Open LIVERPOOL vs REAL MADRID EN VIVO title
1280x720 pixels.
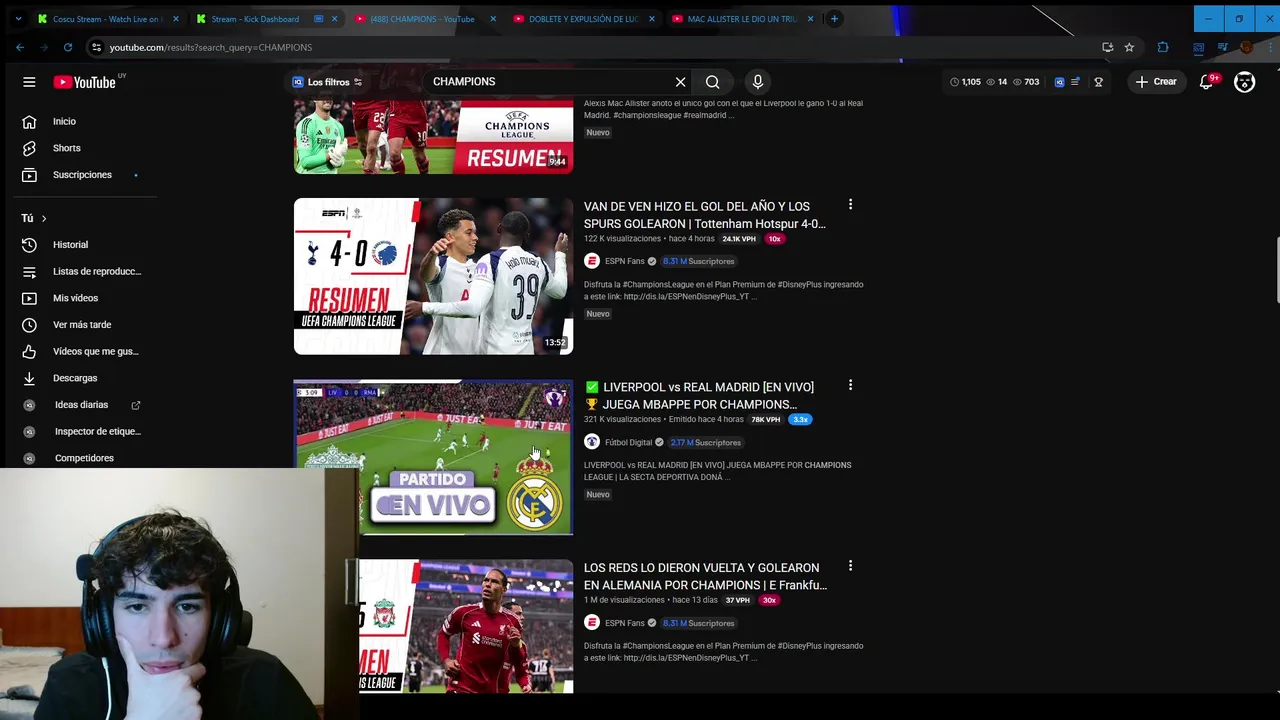[700, 396]
